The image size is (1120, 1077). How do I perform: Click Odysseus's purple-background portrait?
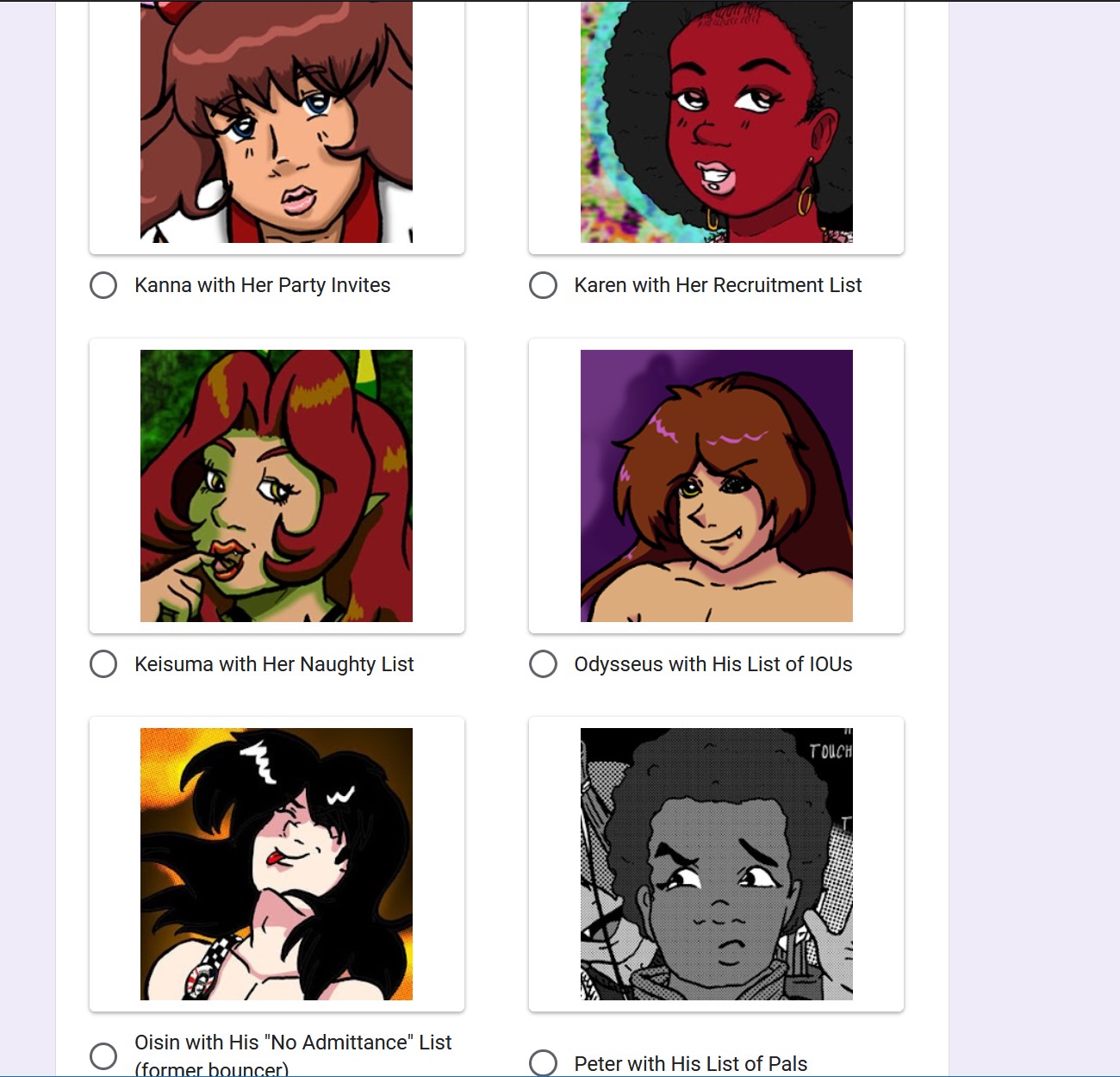coord(717,486)
